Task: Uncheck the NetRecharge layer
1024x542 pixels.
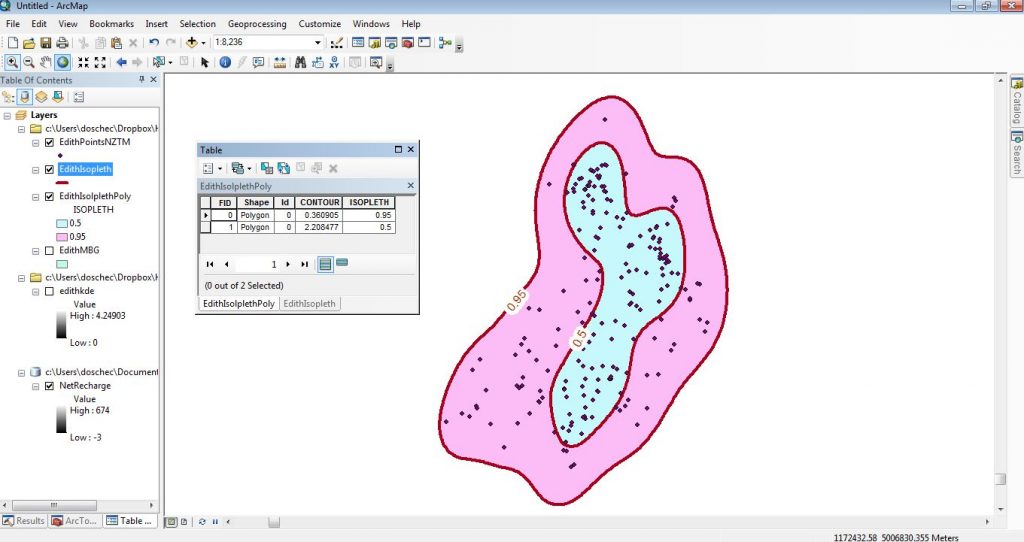Action: (49, 386)
